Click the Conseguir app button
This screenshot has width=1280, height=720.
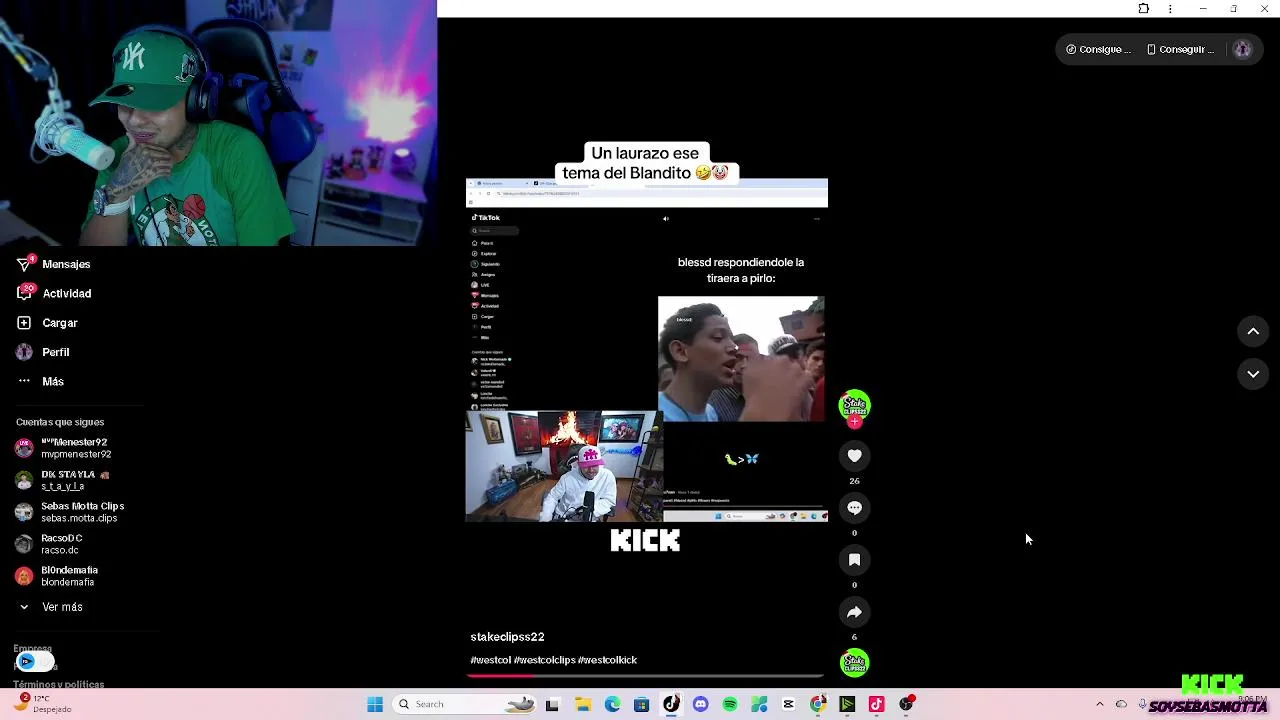[1180, 49]
